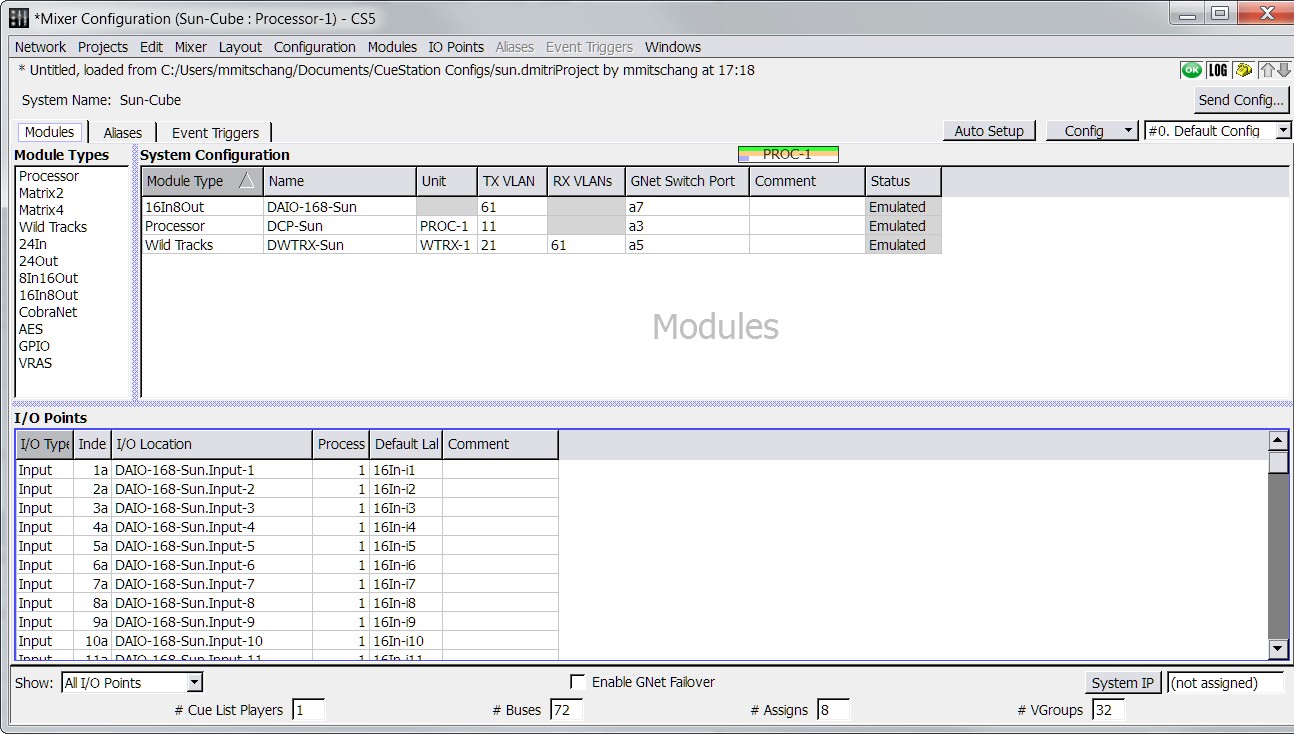Select the DCP-Sun name cell
This screenshot has width=1294, height=734.
pos(340,226)
